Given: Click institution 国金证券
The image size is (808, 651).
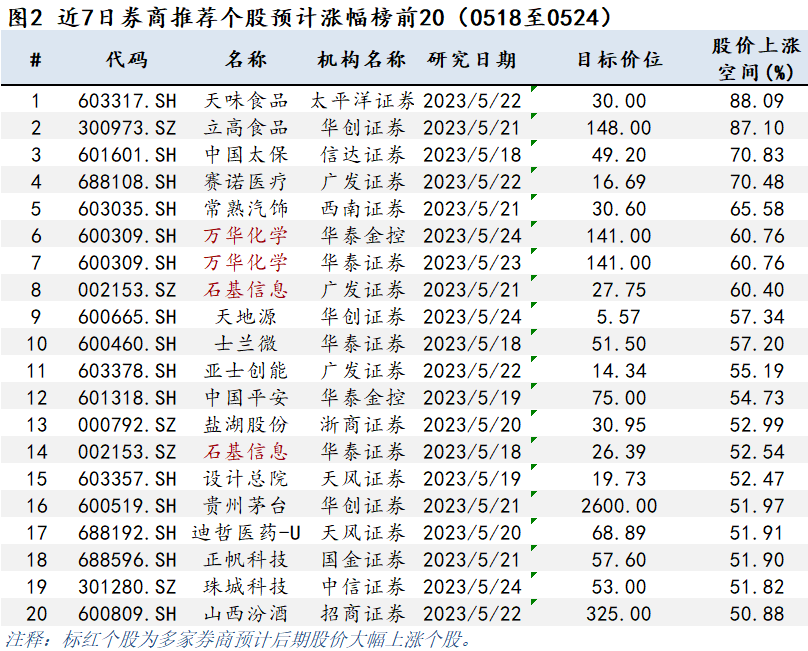Looking at the screenshot, I should [x=362, y=560].
